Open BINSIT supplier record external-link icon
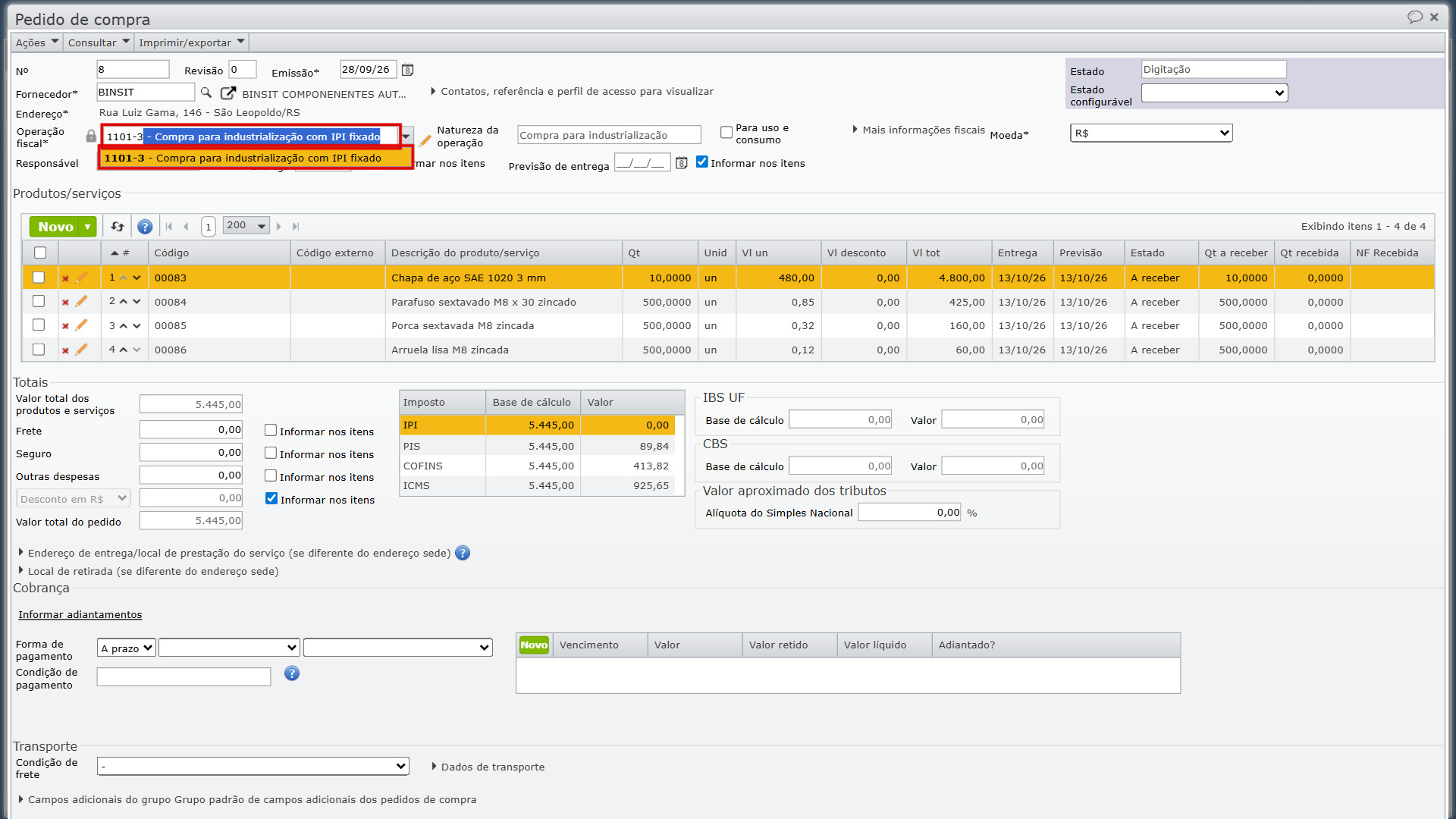1456x819 pixels. click(227, 93)
